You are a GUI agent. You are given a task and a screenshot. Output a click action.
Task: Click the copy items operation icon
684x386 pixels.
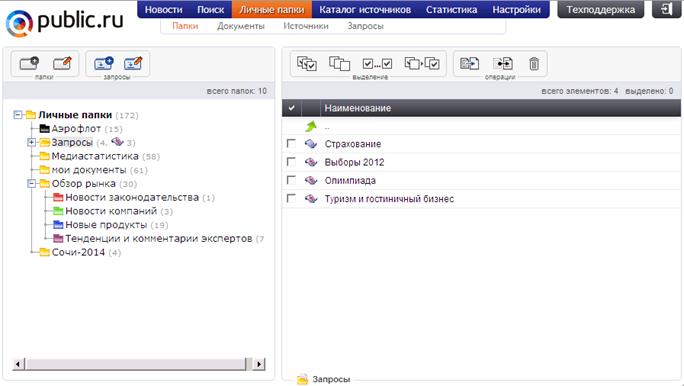(x=469, y=64)
